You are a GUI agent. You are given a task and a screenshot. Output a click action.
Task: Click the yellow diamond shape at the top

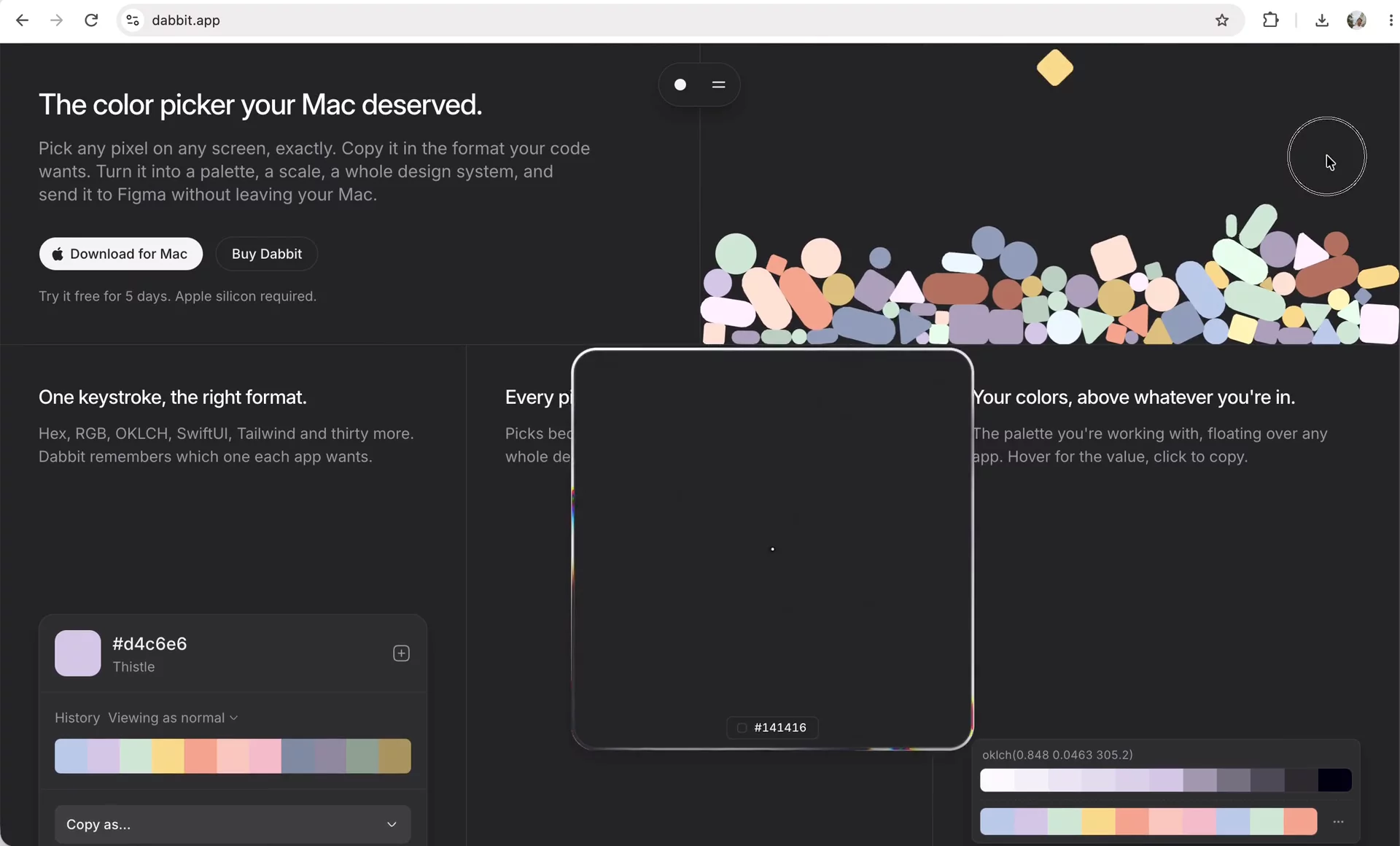(1055, 68)
